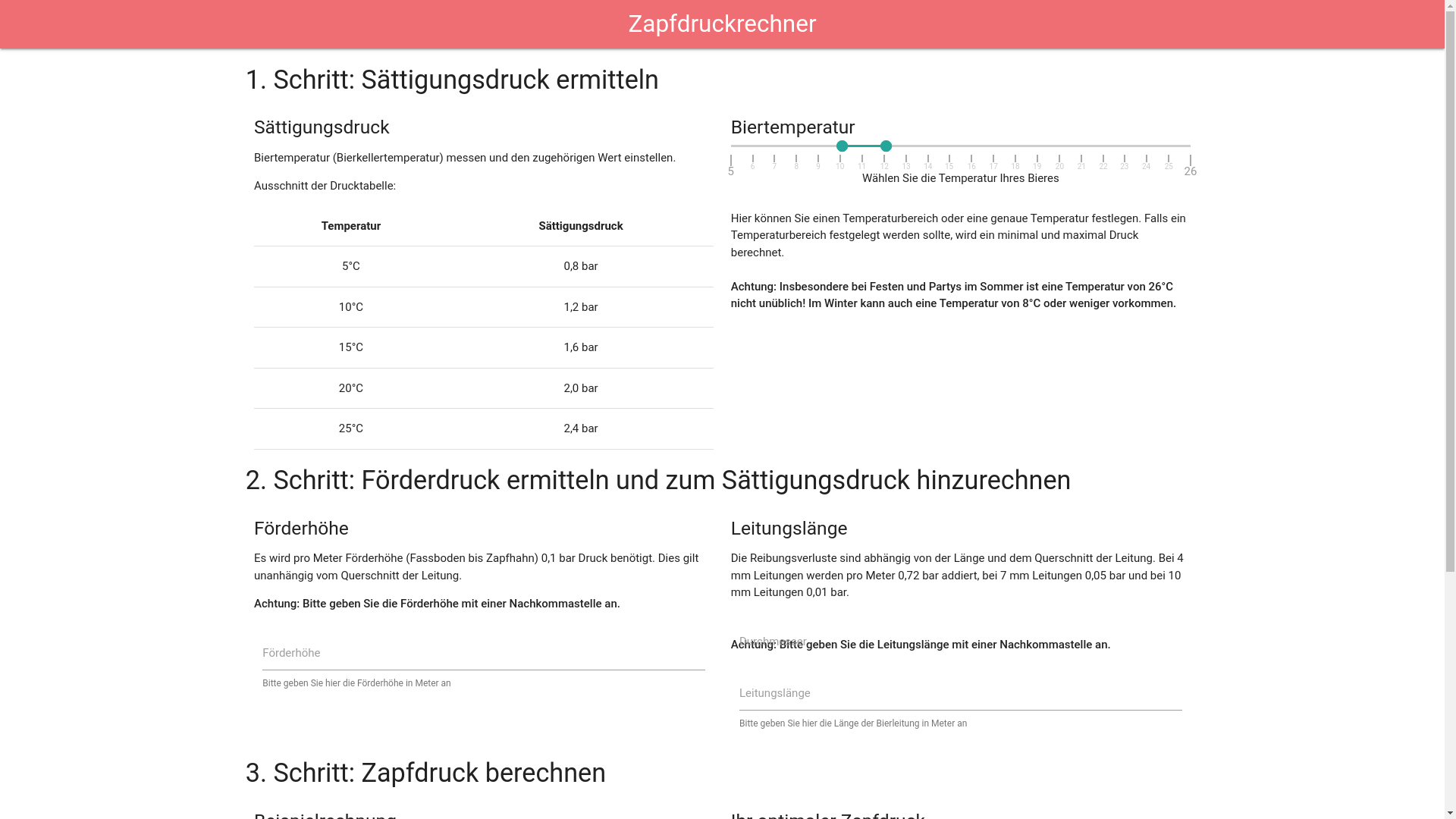
Task: Click the 'Sättigungsdruck' column header
Action: click(581, 226)
